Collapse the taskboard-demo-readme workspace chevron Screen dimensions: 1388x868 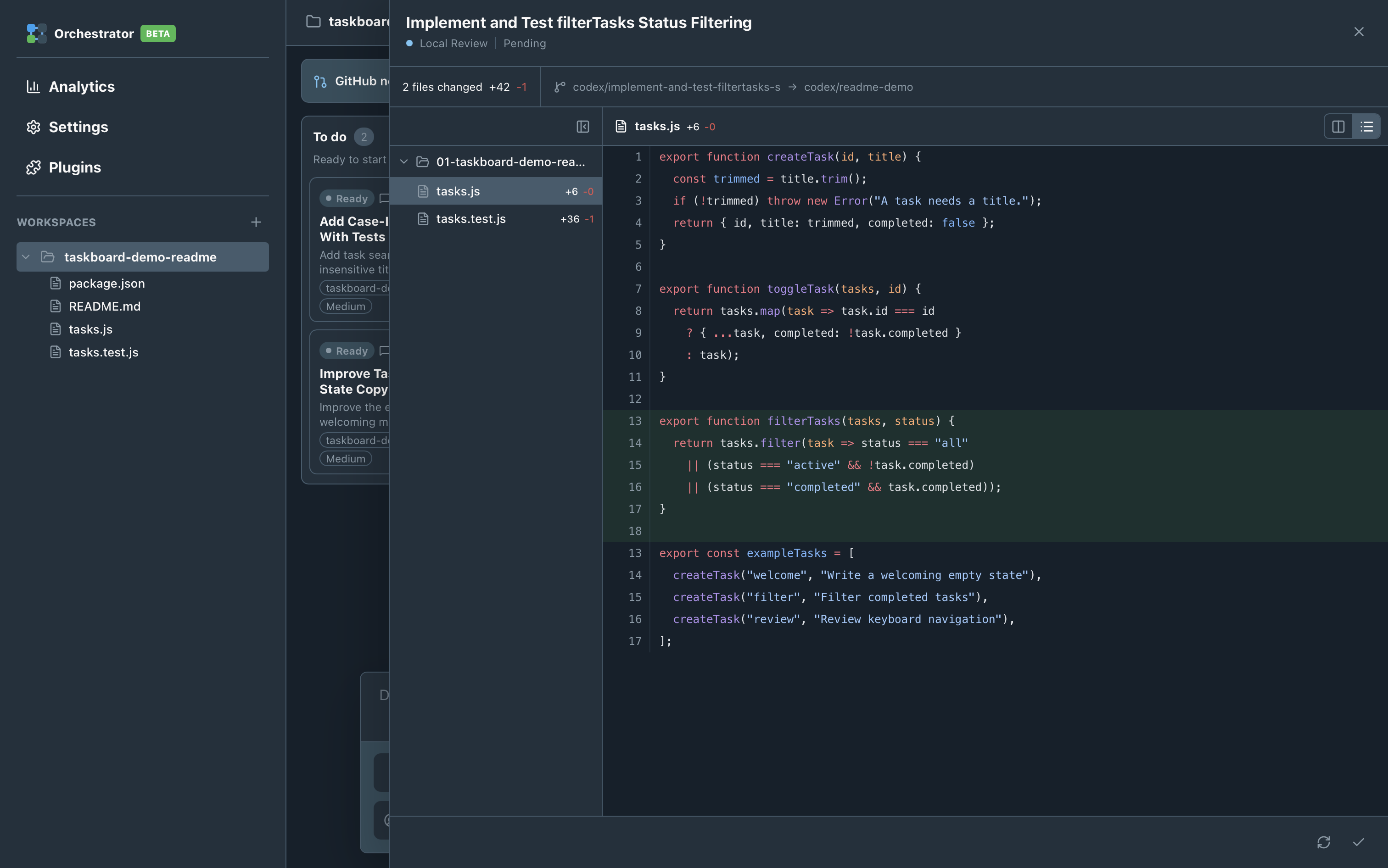(26, 257)
